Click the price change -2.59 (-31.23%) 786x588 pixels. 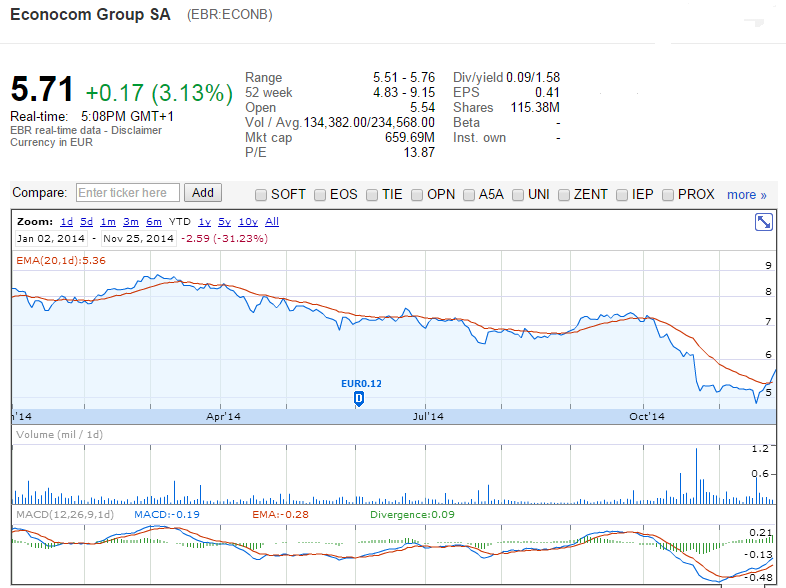click(x=225, y=239)
